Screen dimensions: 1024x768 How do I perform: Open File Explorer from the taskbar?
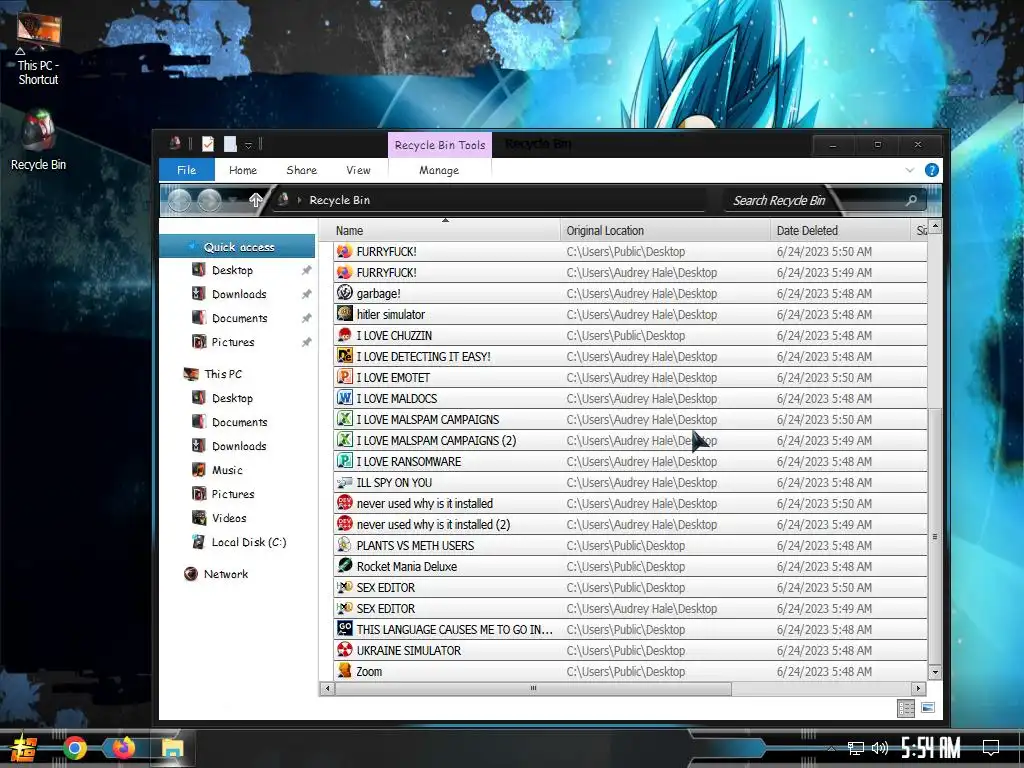click(x=172, y=748)
